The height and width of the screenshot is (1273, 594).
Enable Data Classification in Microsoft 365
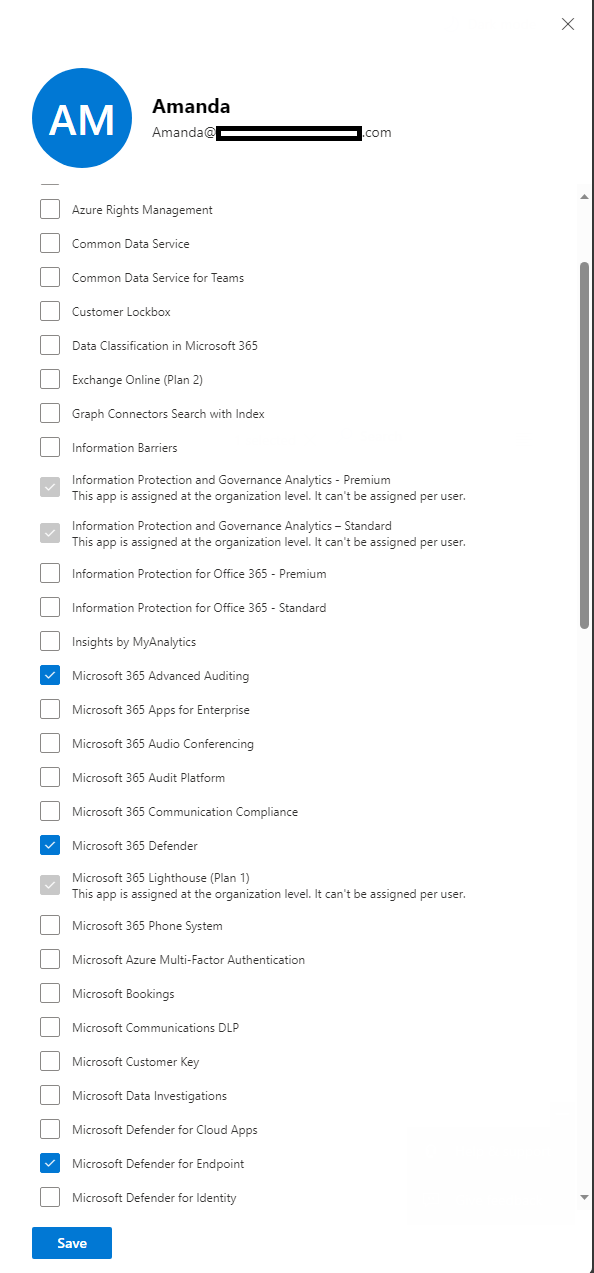49,344
